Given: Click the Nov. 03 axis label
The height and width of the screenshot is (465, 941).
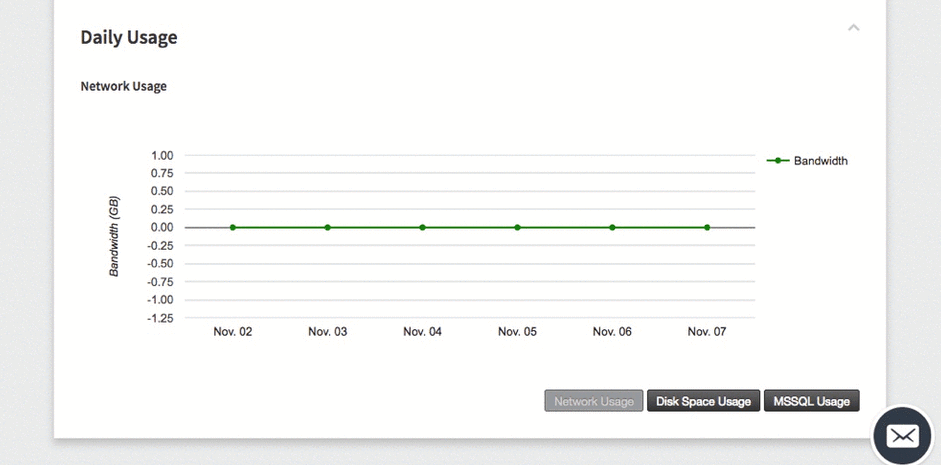Looking at the screenshot, I should tap(328, 332).
